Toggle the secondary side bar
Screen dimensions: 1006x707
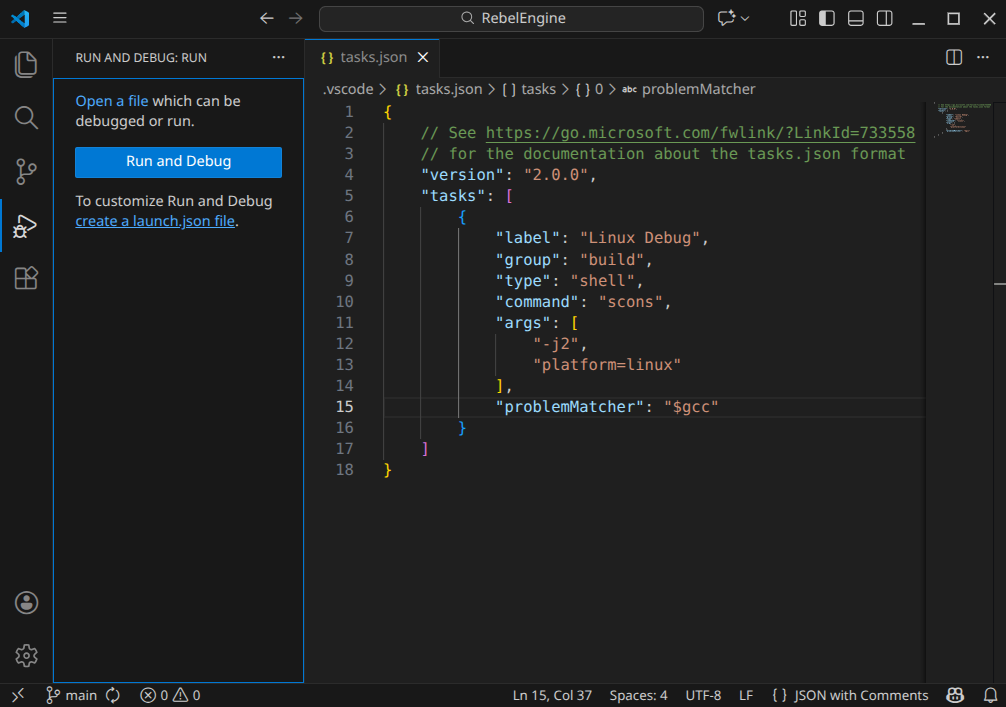pyautogui.click(x=884, y=19)
